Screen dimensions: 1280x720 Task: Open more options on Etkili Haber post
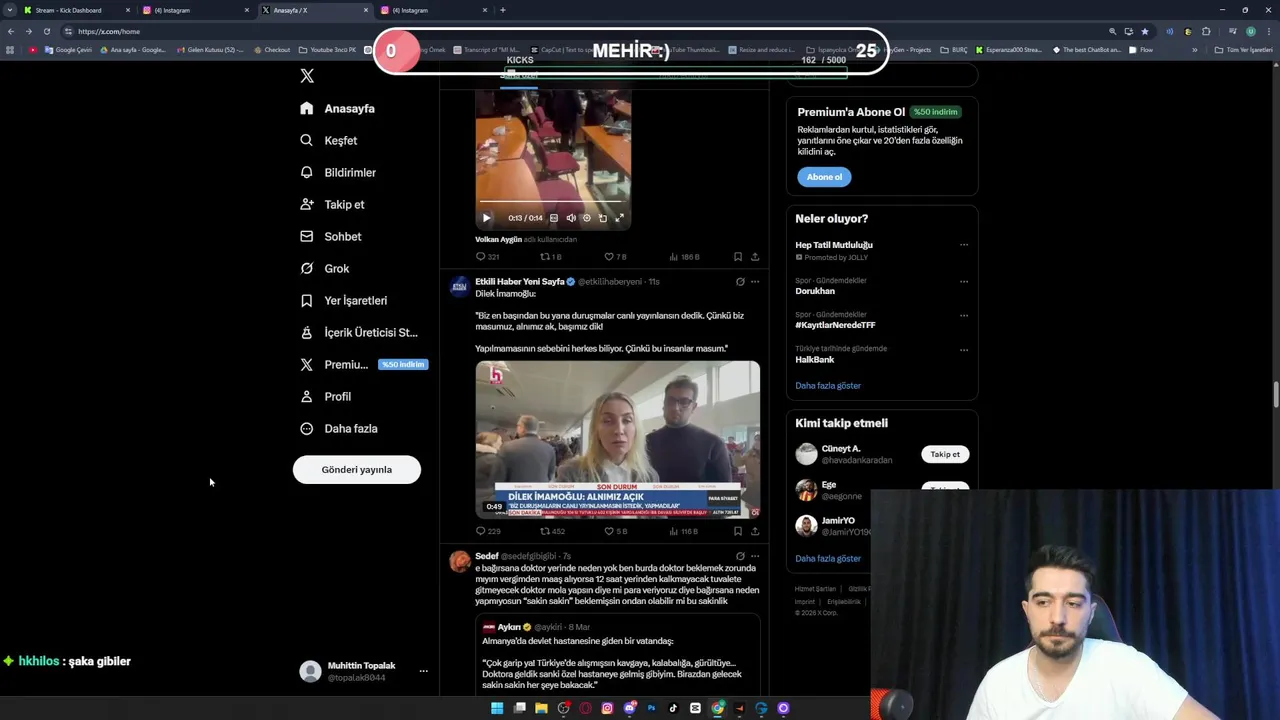[x=755, y=282]
